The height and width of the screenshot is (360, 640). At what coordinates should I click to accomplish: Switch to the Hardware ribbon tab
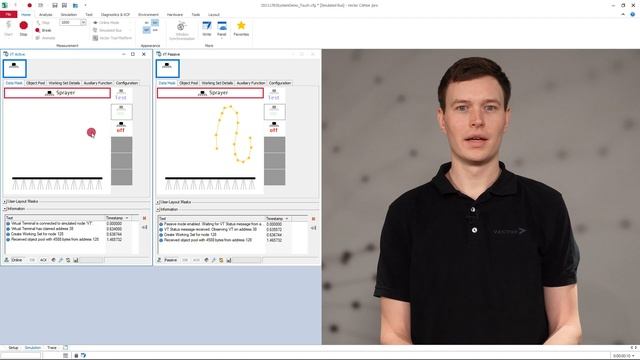(x=175, y=14)
